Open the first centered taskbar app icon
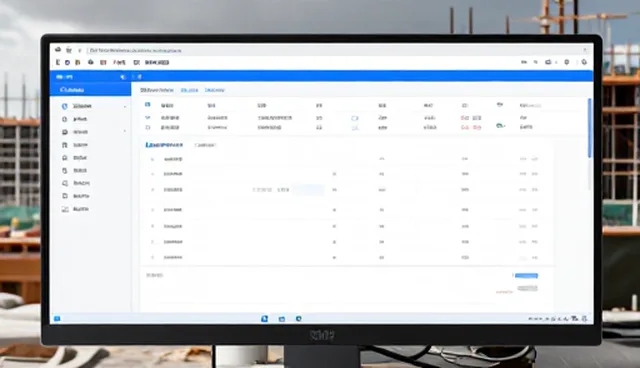Image resolution: width=640 pixels, height=368 pixels. click(x=264, y=319)
